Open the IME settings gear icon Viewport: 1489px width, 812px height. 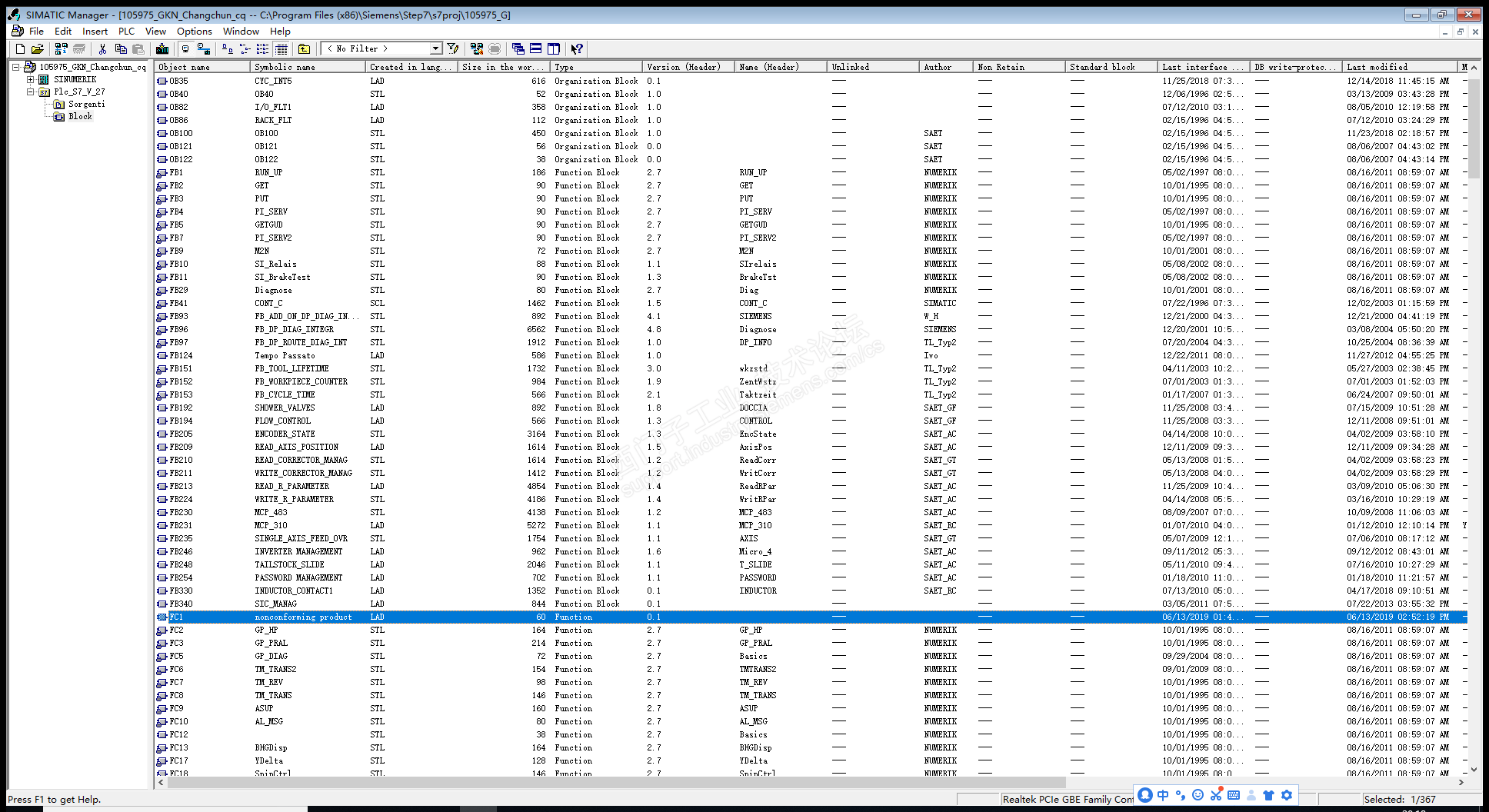[1287, 795]
